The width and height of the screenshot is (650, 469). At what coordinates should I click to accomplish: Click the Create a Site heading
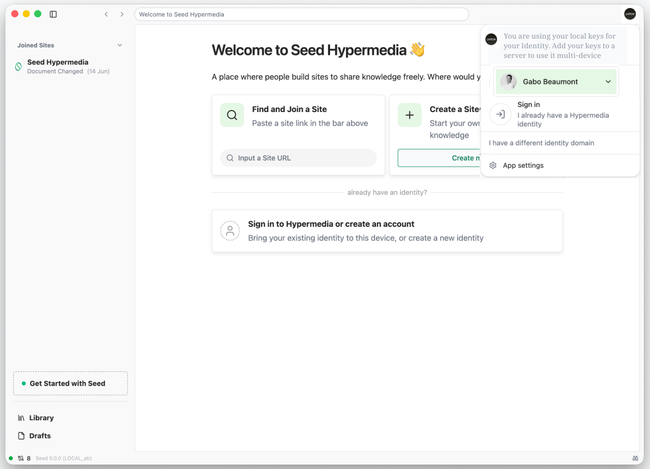point(455,109)
